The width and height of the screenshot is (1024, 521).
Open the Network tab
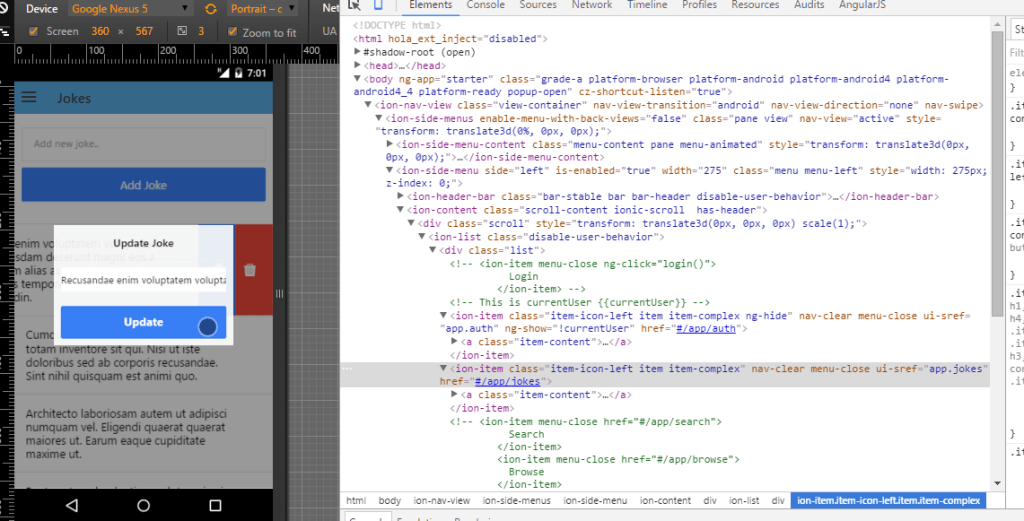591,5
